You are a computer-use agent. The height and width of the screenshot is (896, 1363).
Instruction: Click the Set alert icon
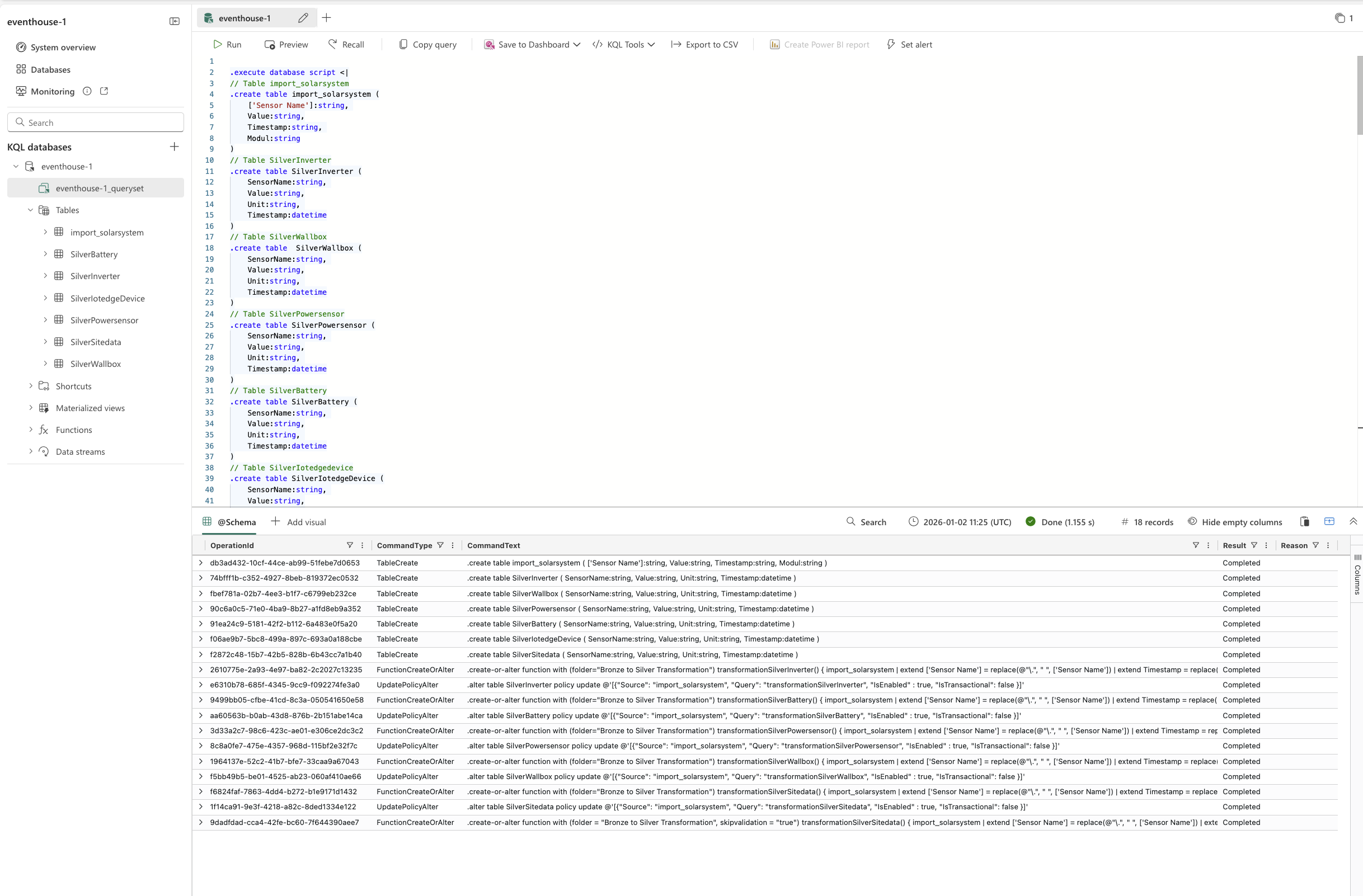(891, 44)
